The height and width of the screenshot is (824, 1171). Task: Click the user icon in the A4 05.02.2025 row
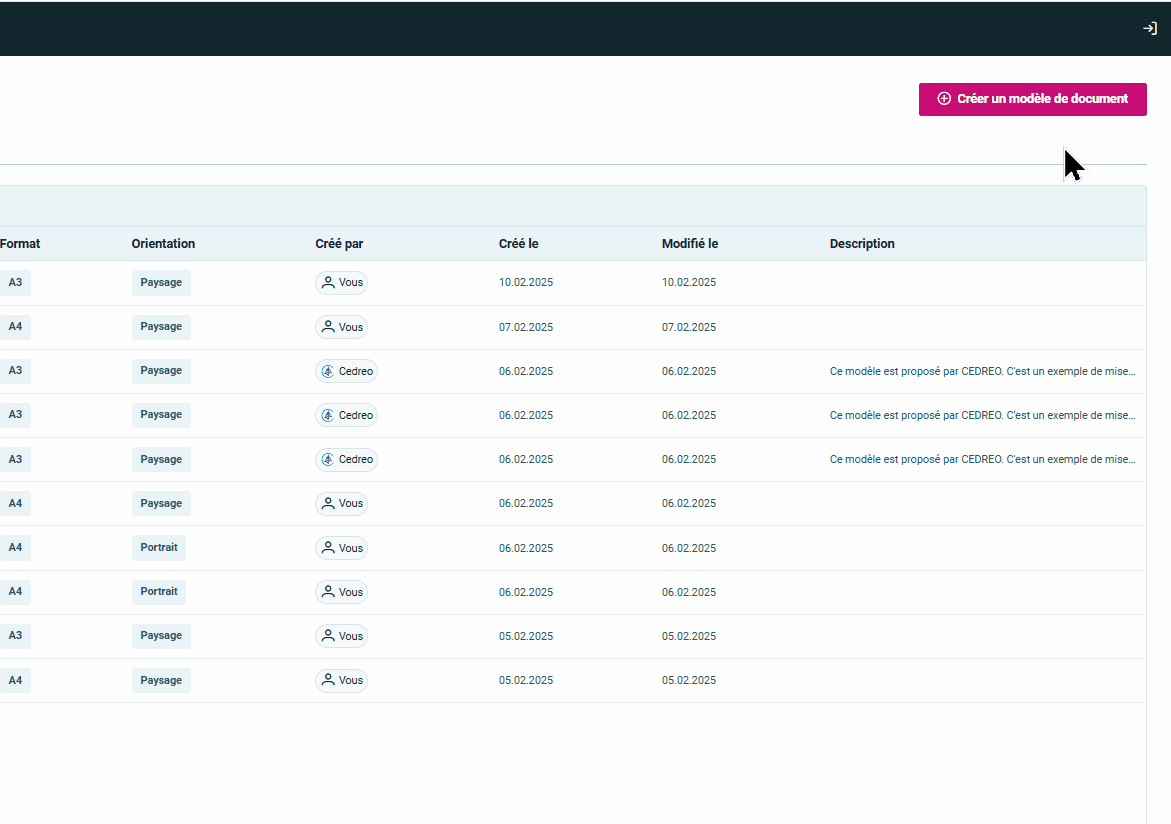pyautogui.click(x=328, y=681)
